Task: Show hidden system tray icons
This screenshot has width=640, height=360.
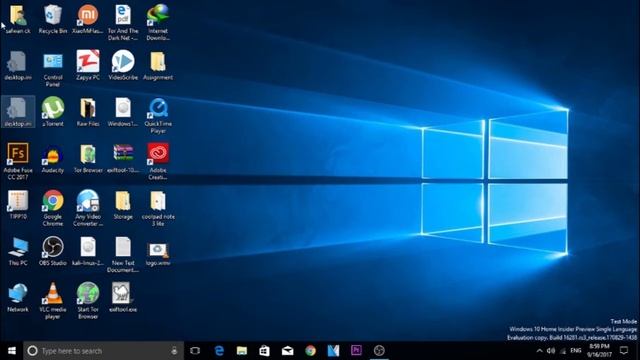Action: [x=539, y=351]
